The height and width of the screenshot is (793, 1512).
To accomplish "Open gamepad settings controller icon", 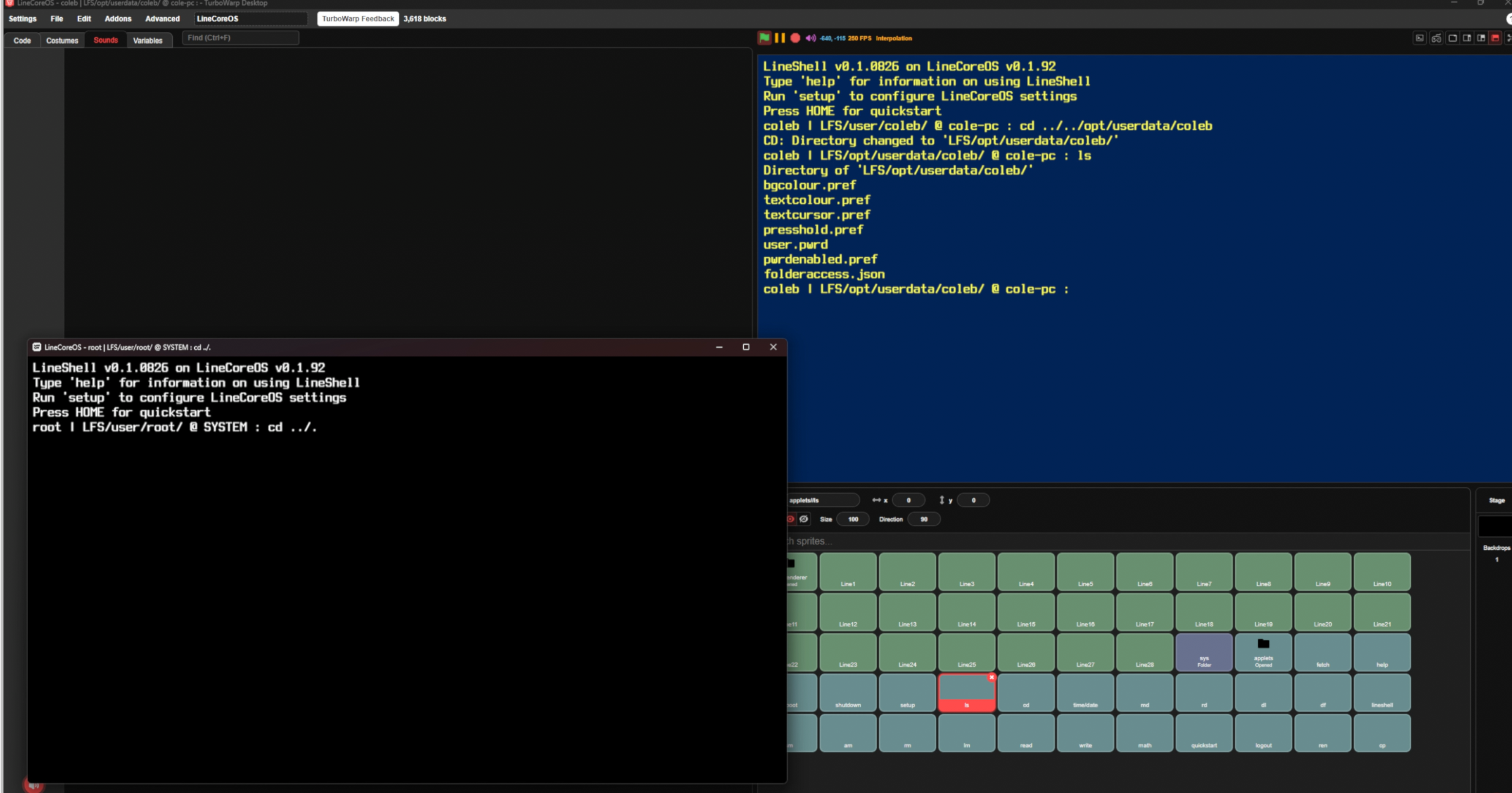I will (x=1436, y=38).
